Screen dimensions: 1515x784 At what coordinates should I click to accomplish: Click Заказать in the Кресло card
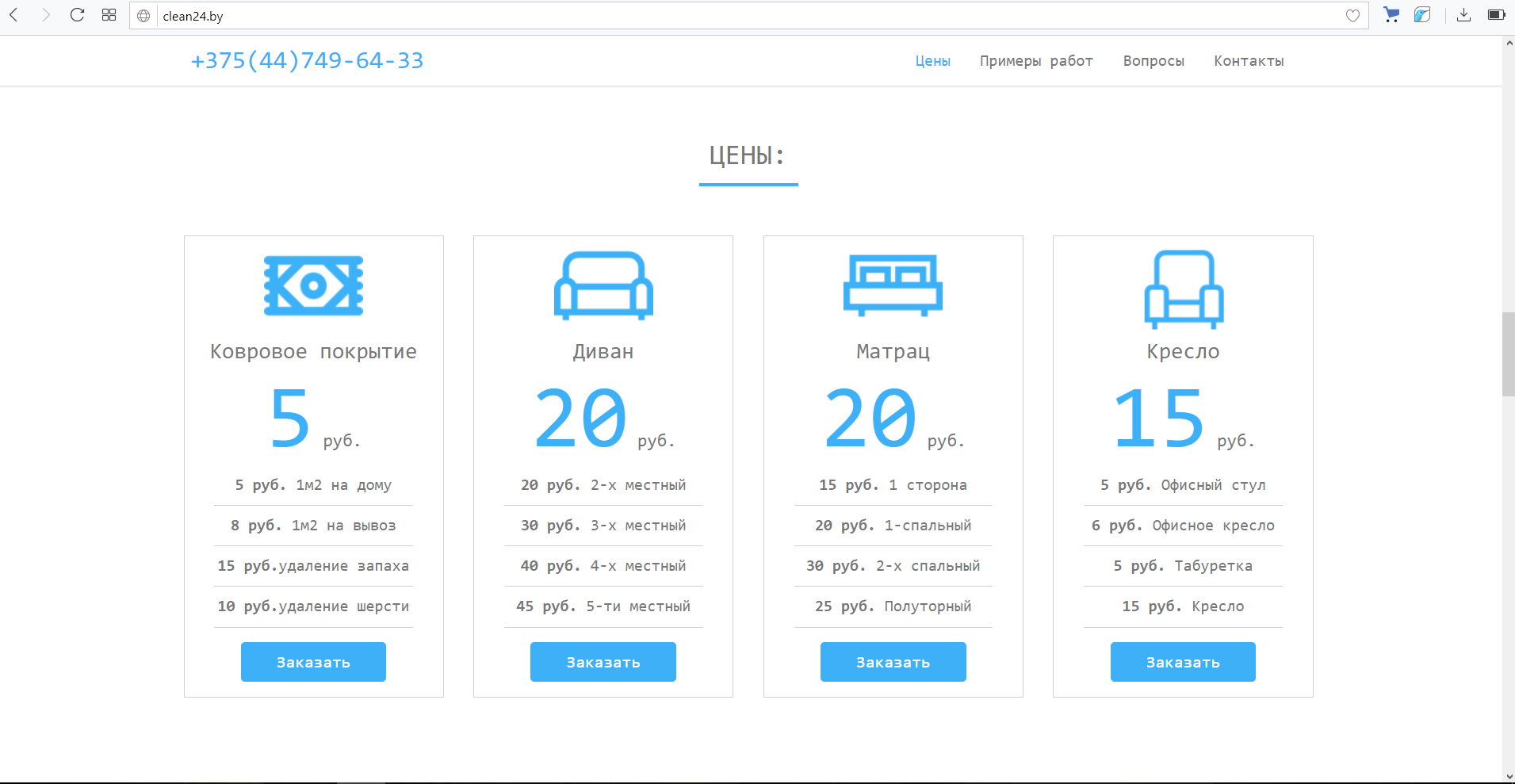1182,662
